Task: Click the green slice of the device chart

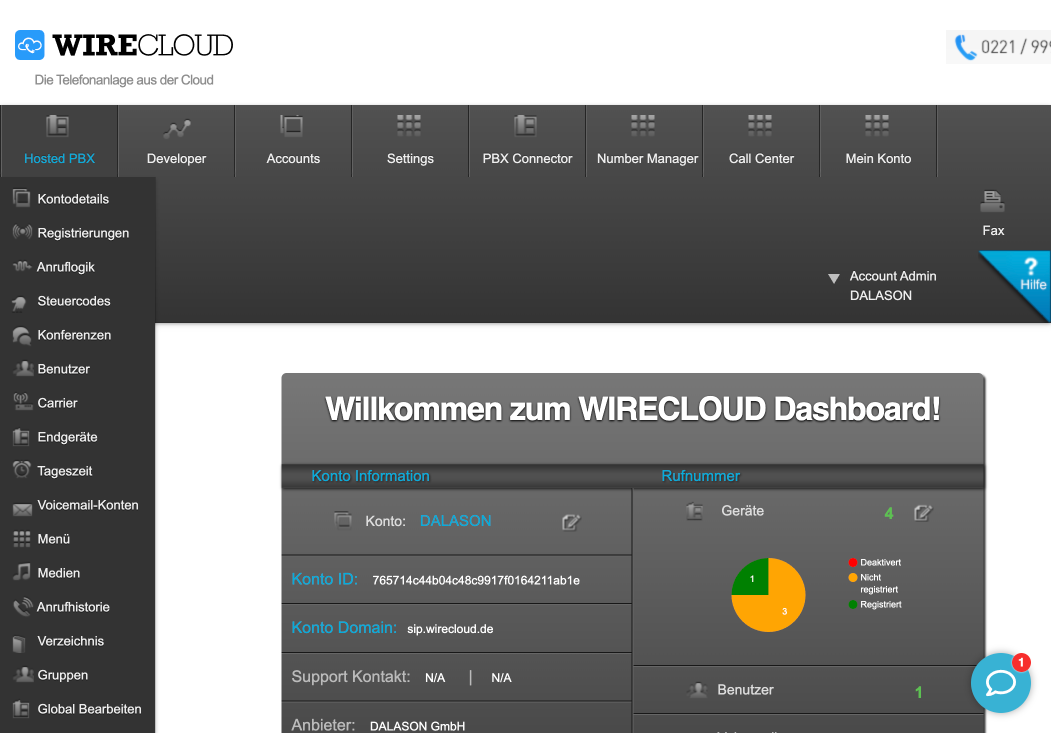Action: (752, 577)
